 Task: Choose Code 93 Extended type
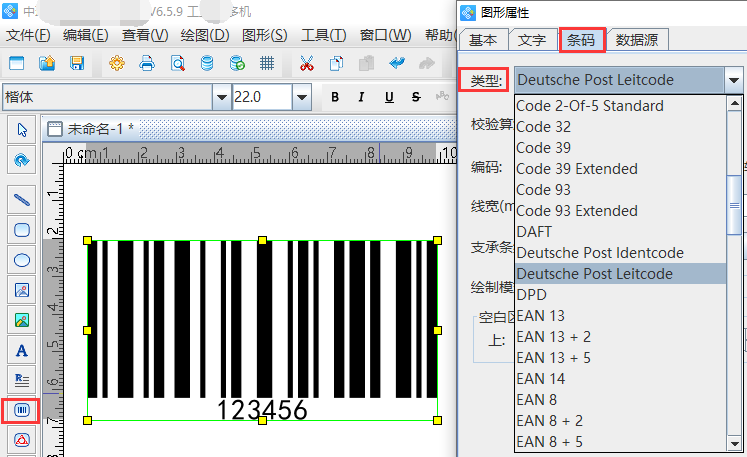[620, 211]
